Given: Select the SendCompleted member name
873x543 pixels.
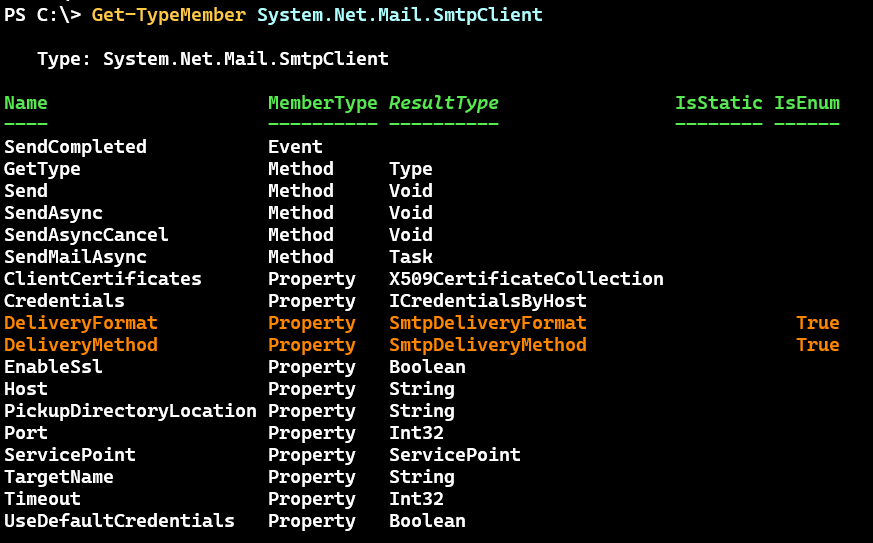Looking at the screenshot, I should pos(75,147).
